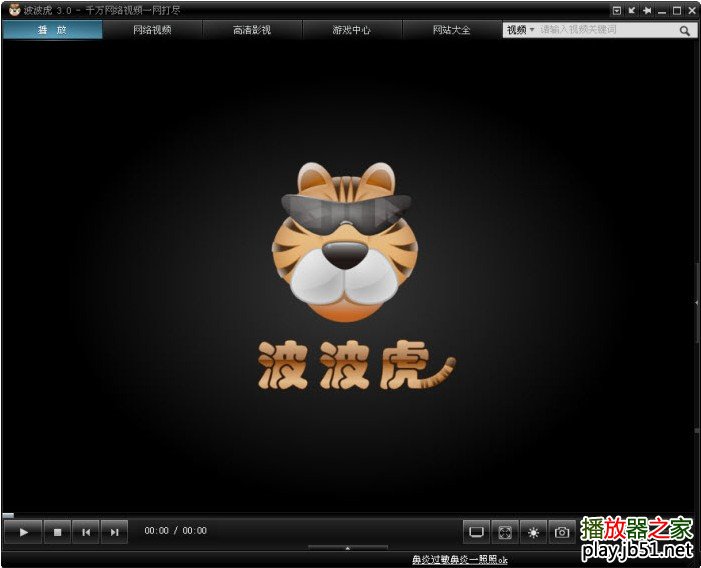Skip to the previous track
Image resolution: width=701 pixels, height=568 pixels.
[86, 532]
